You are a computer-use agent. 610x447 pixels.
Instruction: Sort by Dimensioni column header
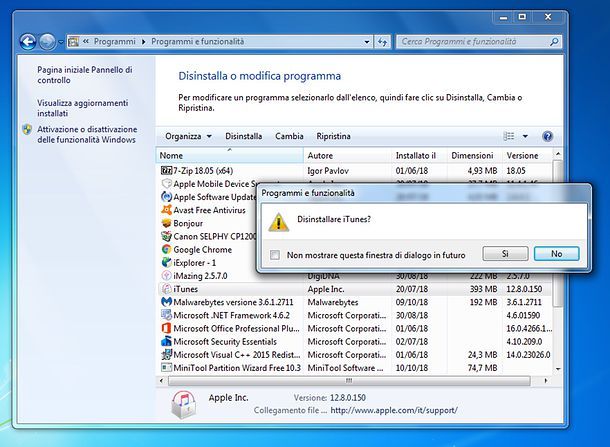(475, 155)
